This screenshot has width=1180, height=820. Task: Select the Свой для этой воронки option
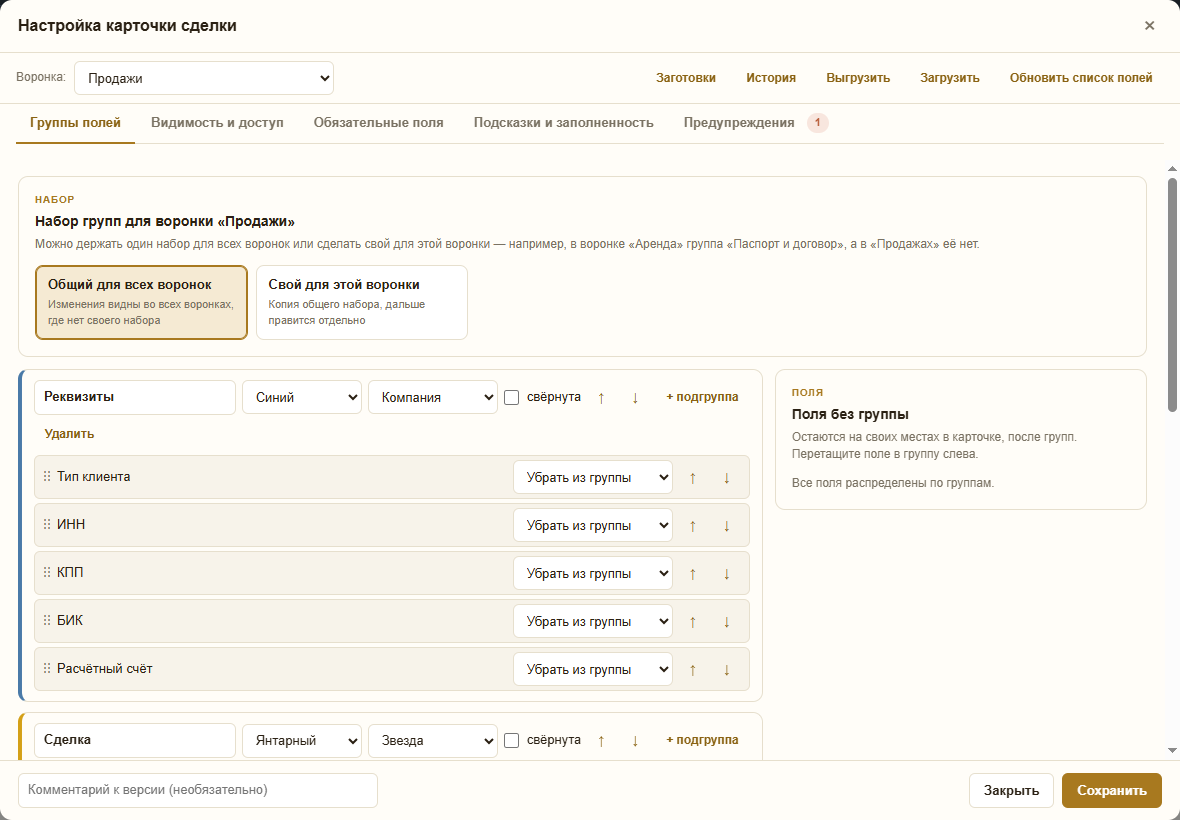point(362,302)
